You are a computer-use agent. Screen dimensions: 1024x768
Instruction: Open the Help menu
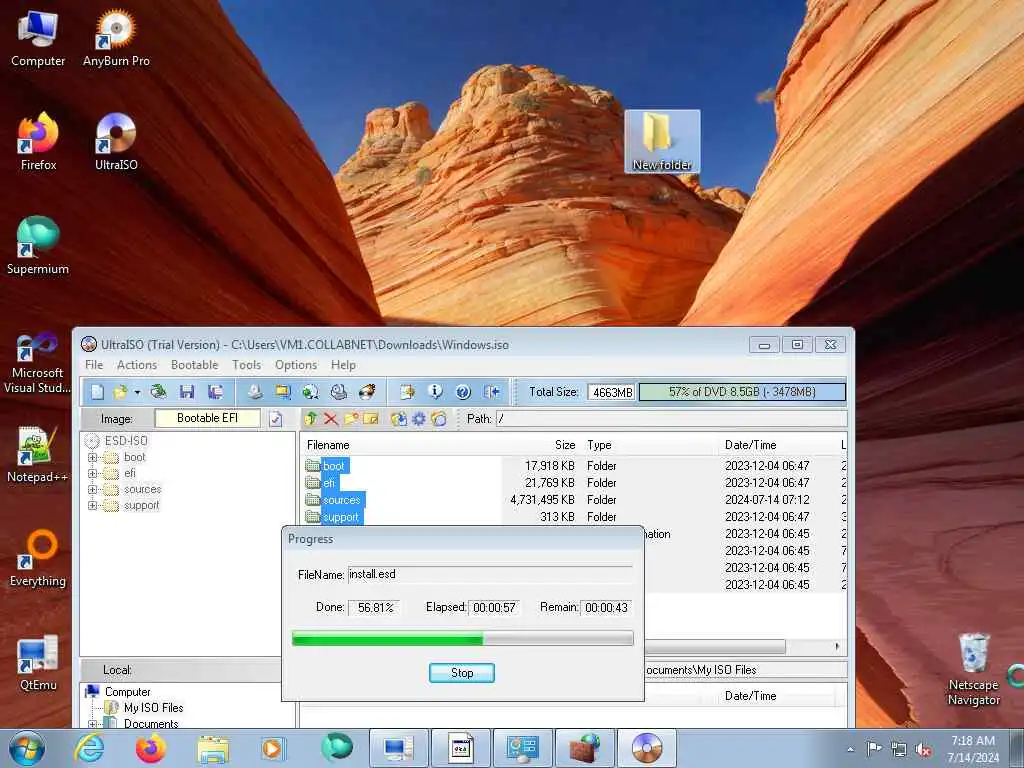(343, 365)
